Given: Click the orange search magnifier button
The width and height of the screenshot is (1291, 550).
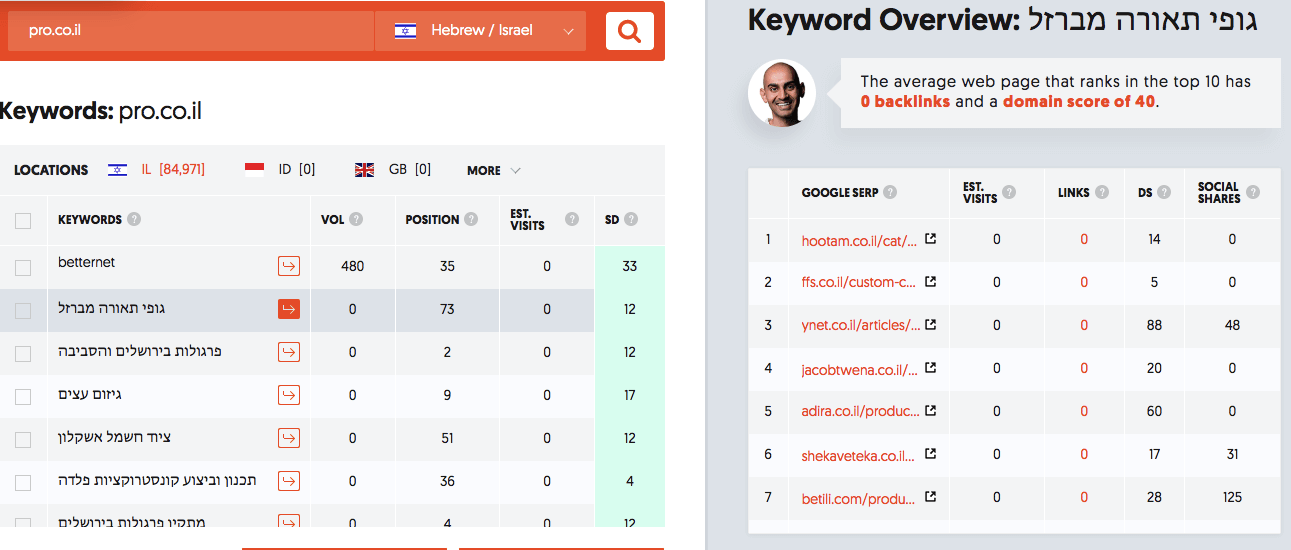Looking at the screenshot, I should tap(630, 31).
